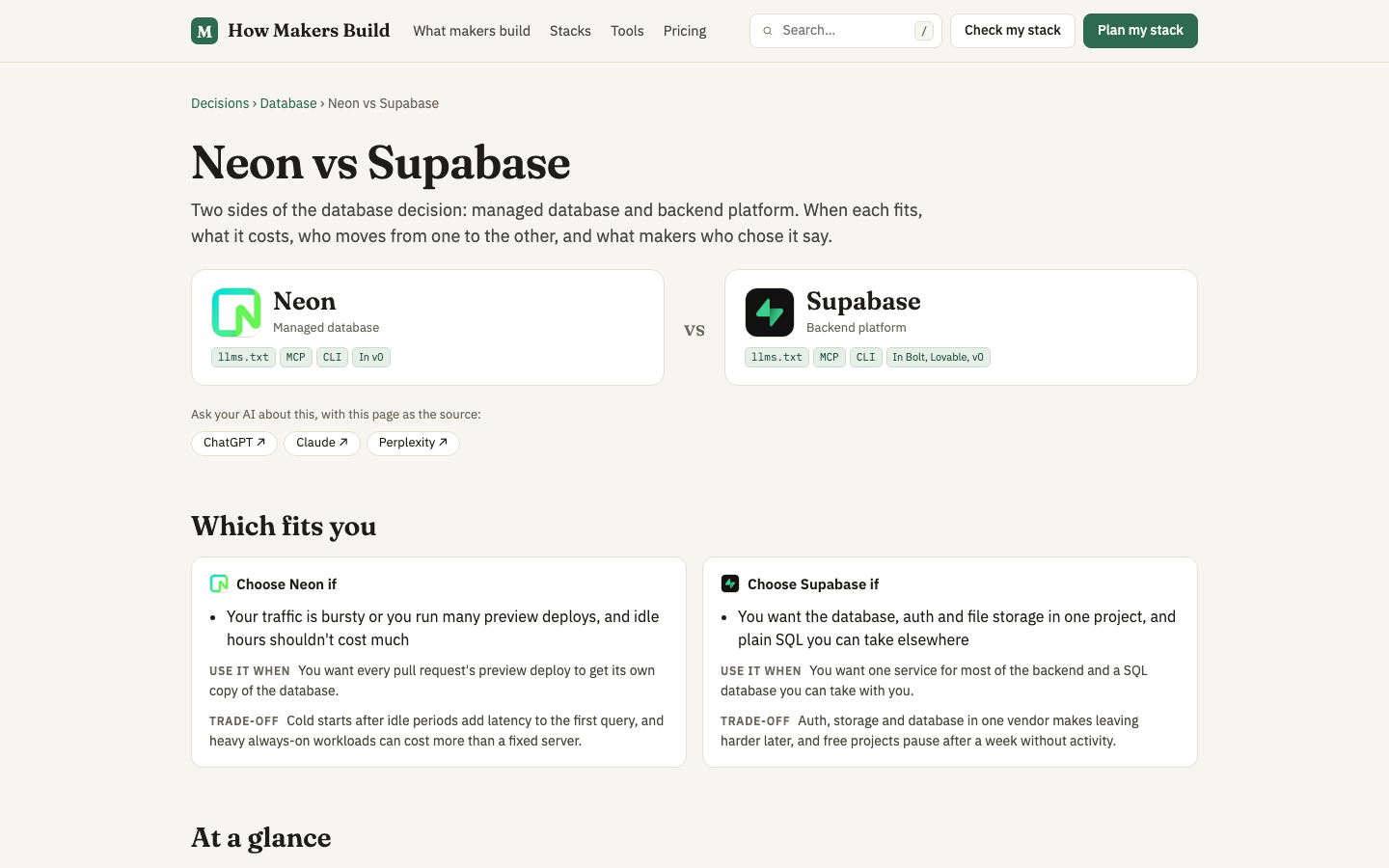Open the What makers build menu item
Screen dimensions: 1389x868
(472, 31)
